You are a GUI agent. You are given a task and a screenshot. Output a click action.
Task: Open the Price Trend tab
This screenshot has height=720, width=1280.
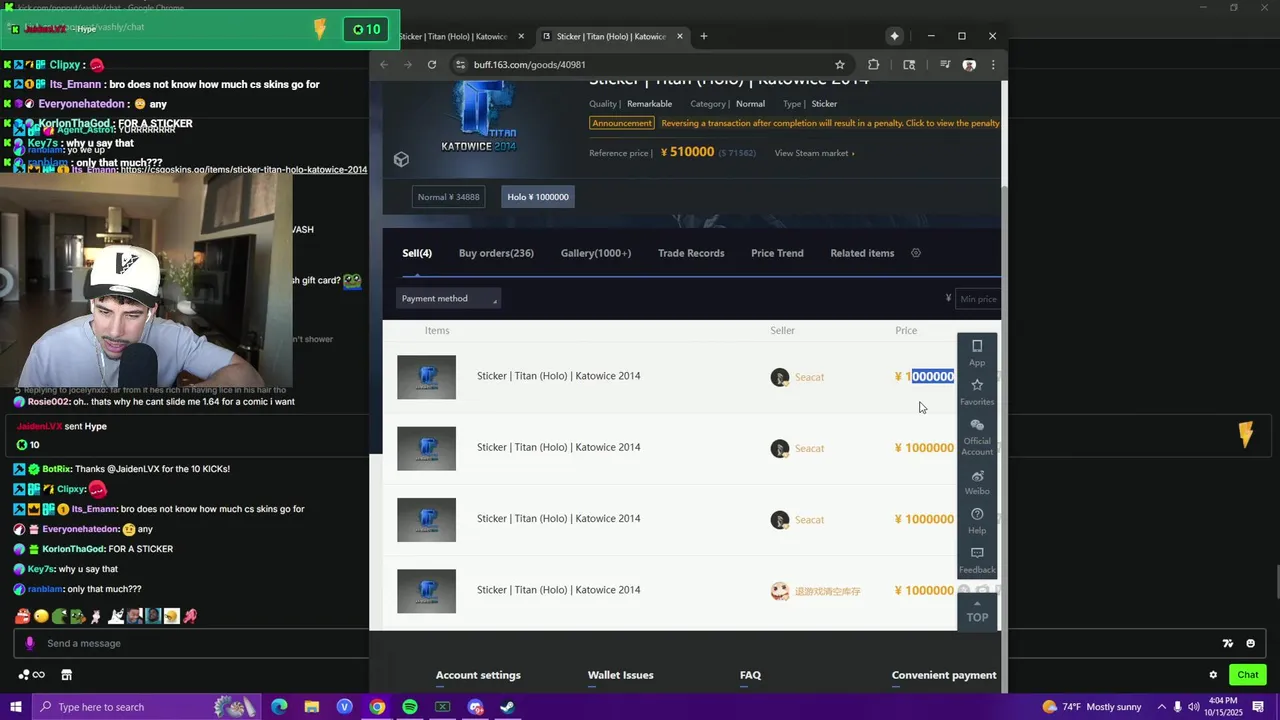pyautogui.click(x=777, y=253)
